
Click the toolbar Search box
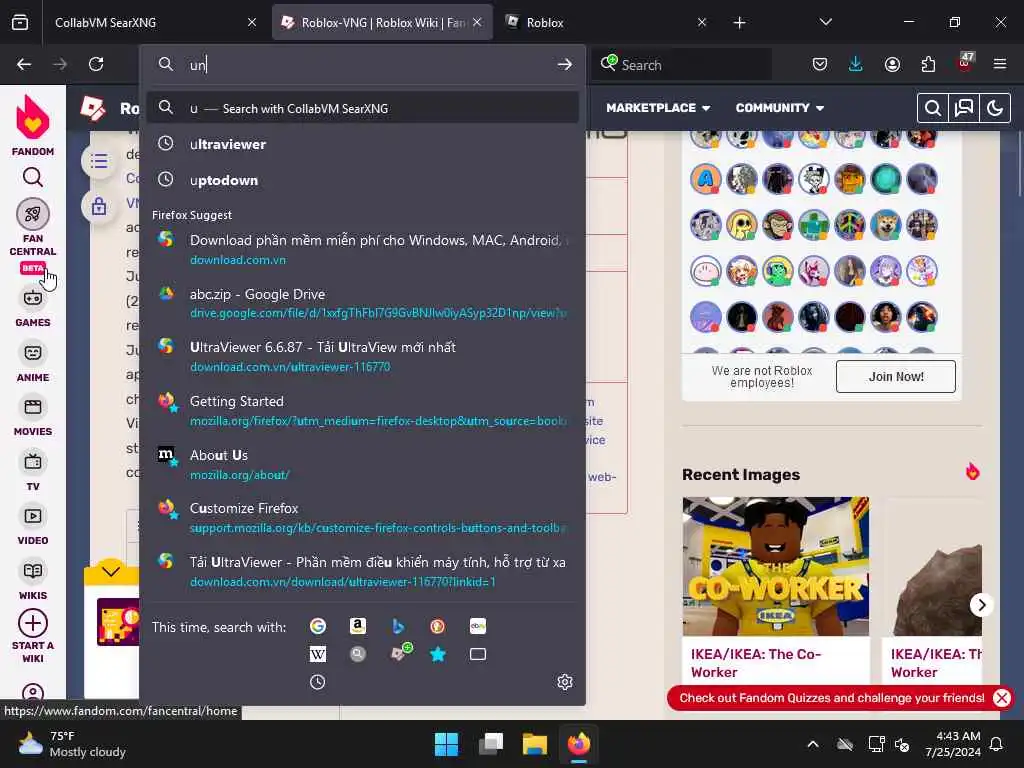(x=681, y=65)
